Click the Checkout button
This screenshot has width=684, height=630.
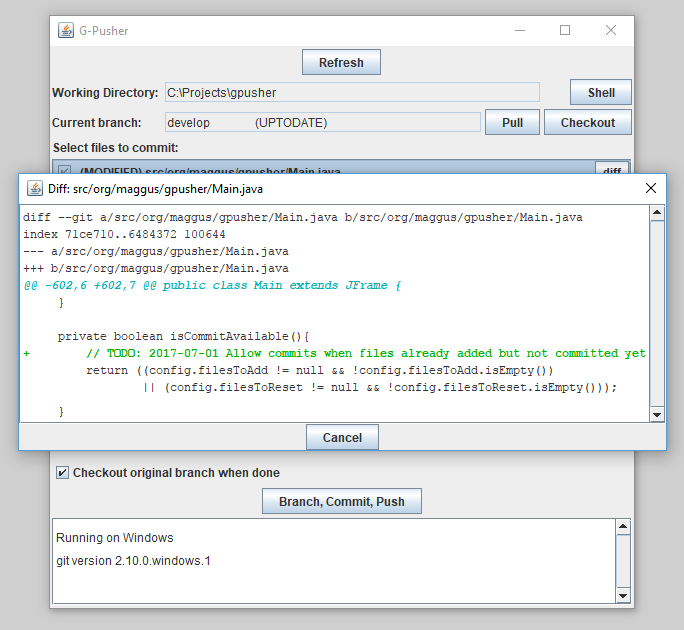pos(587,123)
